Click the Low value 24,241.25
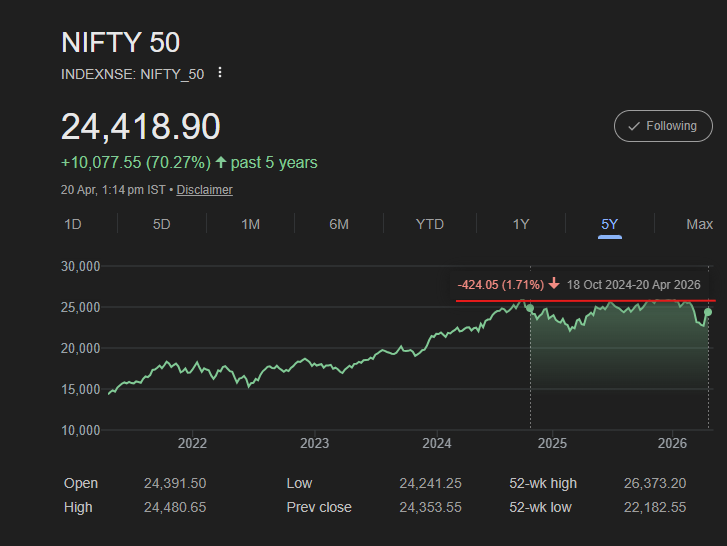The width and height of the screenshot is (727, 546). [430, 483]
